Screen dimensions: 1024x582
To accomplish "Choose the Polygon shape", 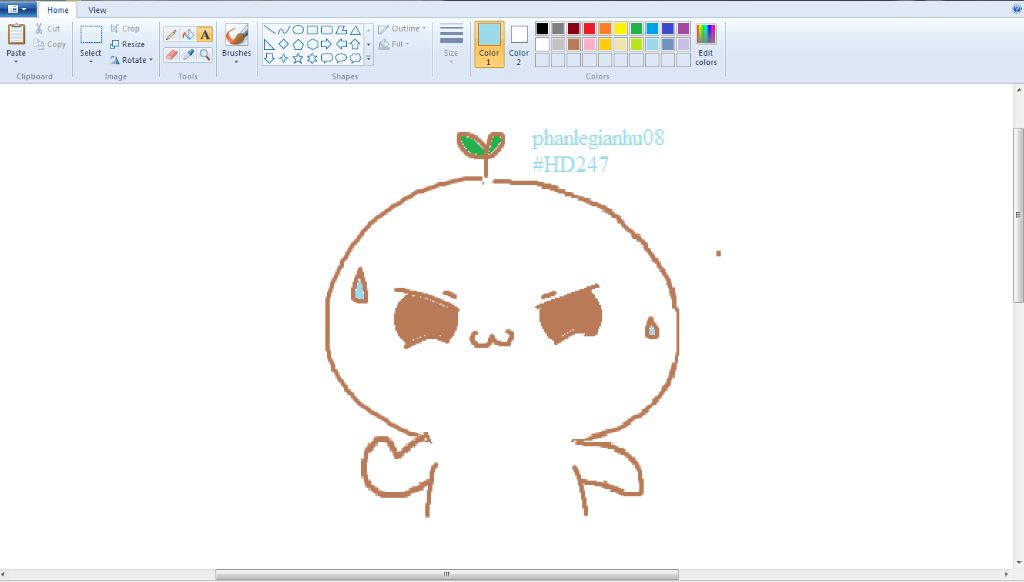I will [x=341, y=30].
